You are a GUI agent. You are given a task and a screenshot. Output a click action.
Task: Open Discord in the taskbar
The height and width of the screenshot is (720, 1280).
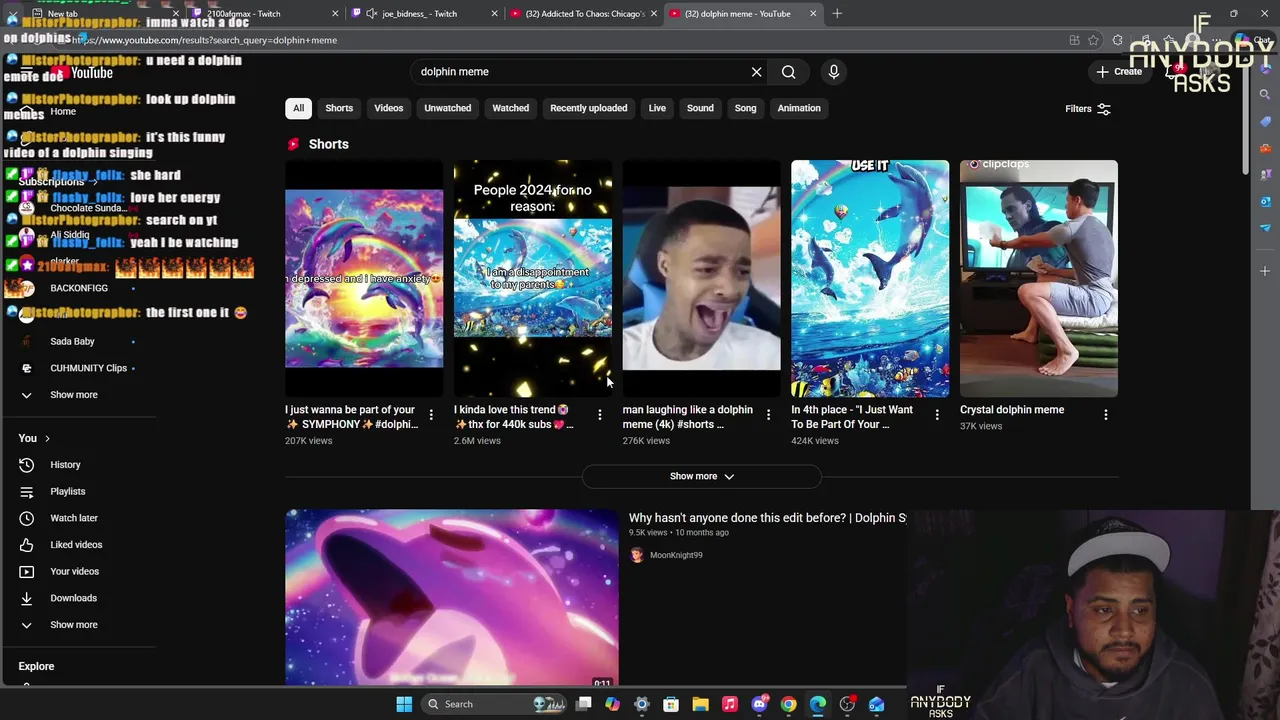759,704
